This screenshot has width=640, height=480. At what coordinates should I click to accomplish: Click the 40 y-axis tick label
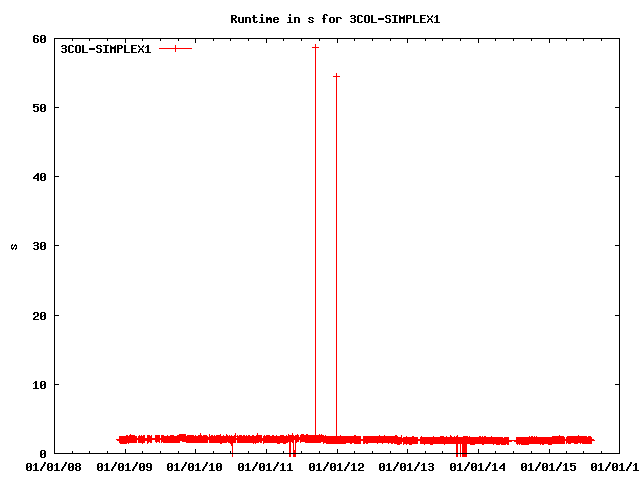tap(39, 177)
